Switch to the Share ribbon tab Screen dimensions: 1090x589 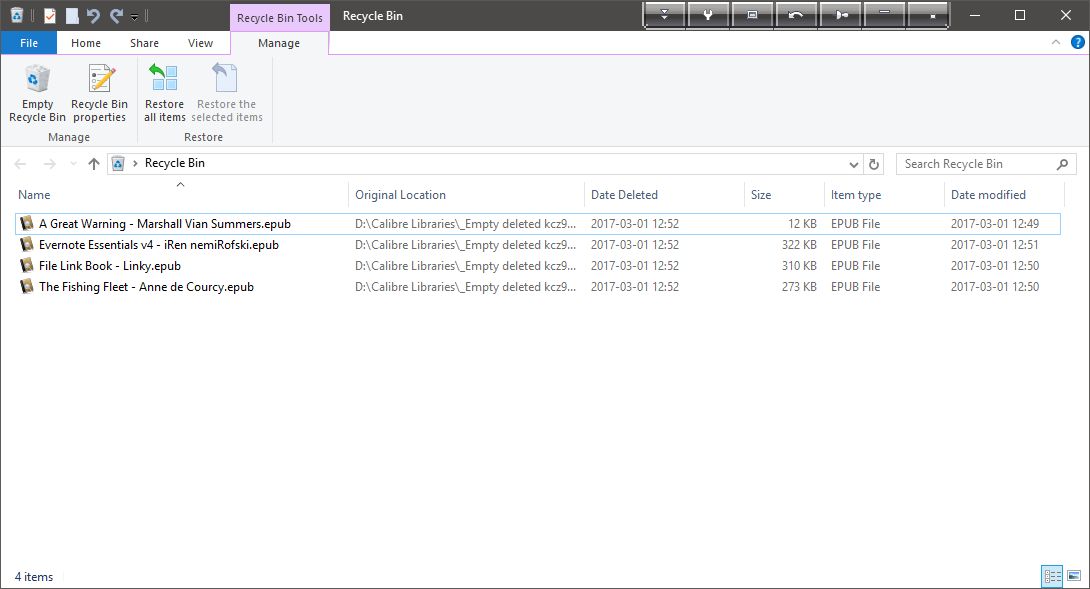point(144,43)
